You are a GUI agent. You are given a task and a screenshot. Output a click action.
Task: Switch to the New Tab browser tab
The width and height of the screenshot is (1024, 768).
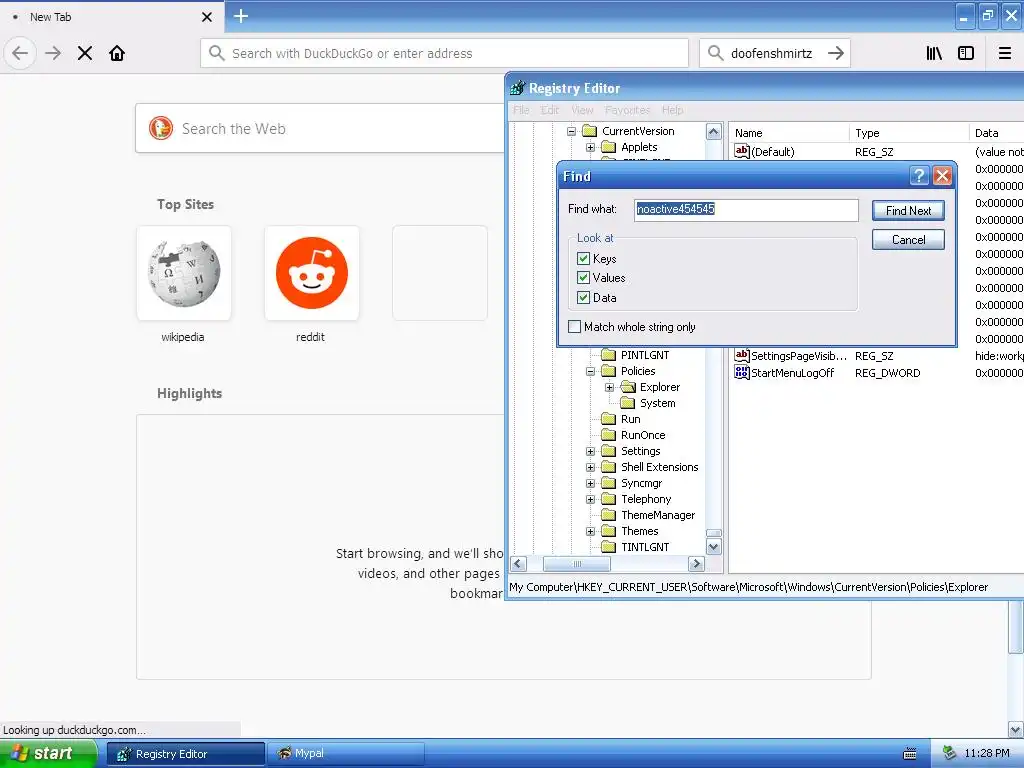(111, 17)
